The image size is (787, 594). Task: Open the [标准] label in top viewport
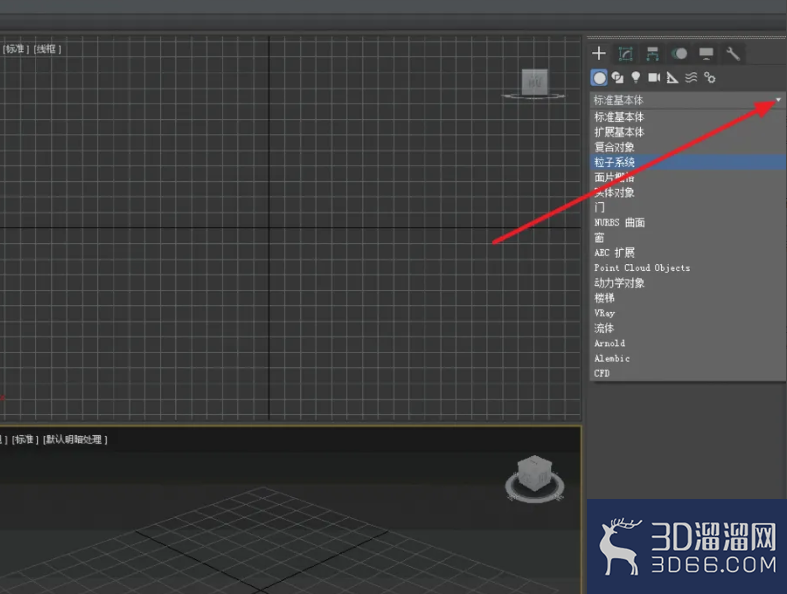[x=16, y=49]
